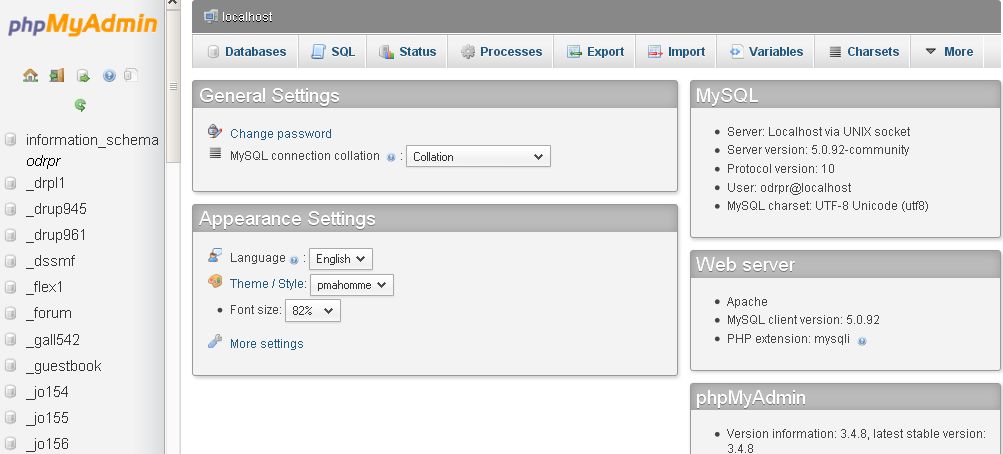The image size is (1003, 454).
Task: Switch to the Charsets tab
Action: (862, 52)
